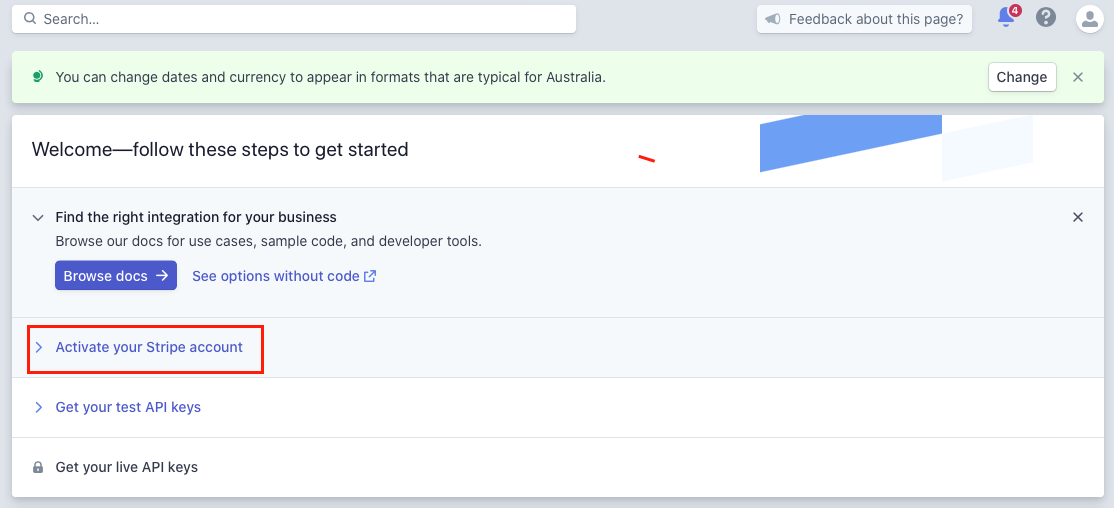The height and width of the screenshot is (508, 1114).
Task: Click the external link icon after options without code
Action: (370, 276)
